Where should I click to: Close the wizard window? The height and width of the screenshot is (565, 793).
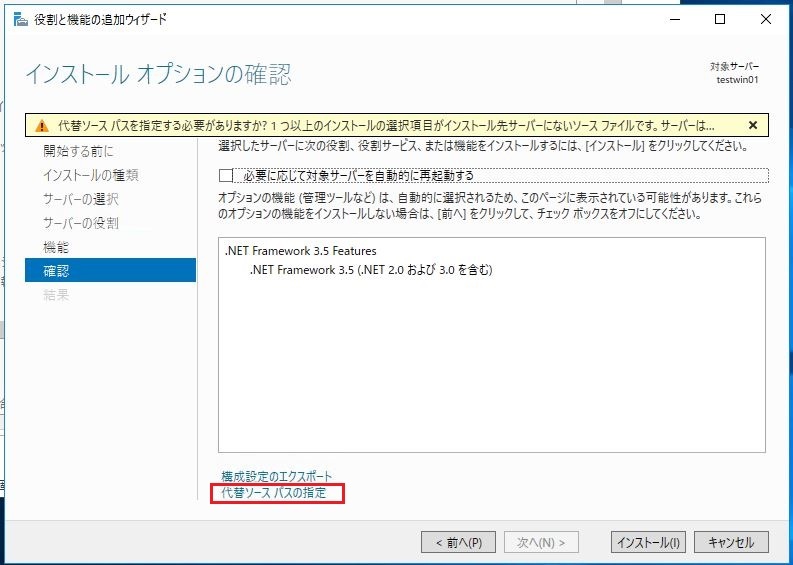[x=766, y=19]
